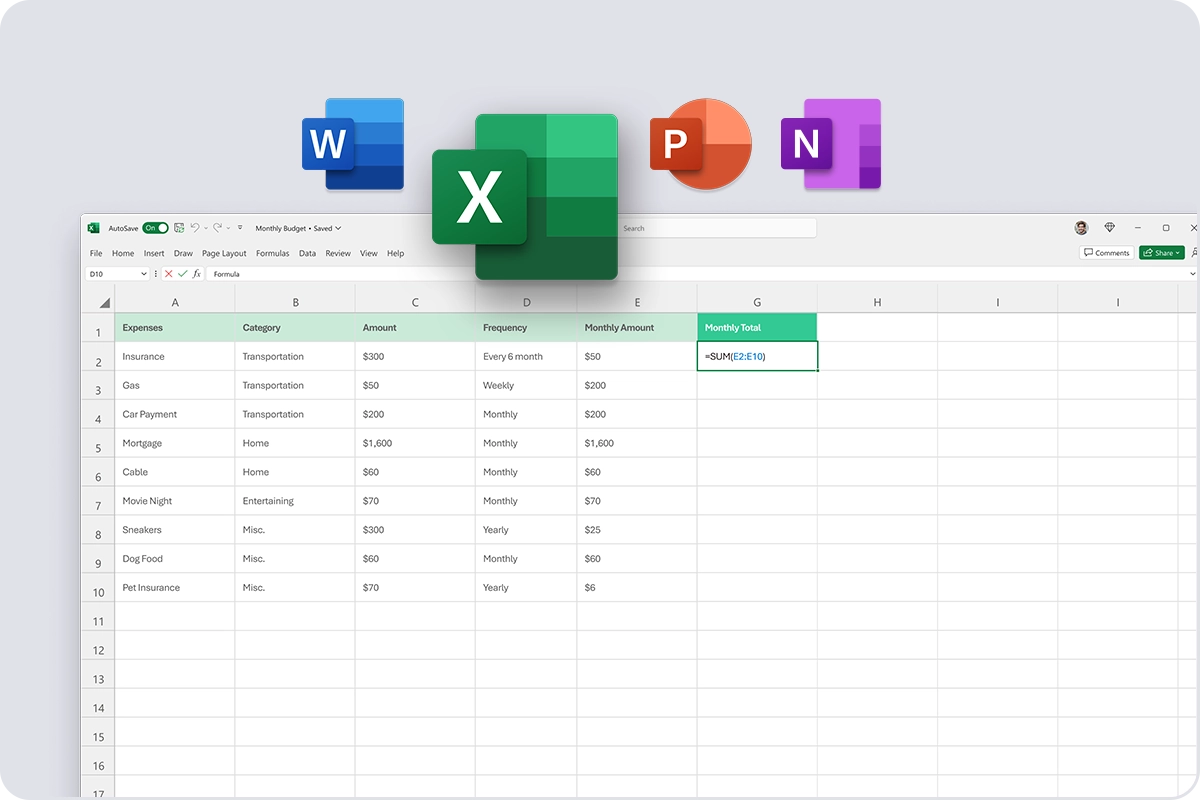This screenshot has width=1200, height=800.
Task: Click the Comments button
Action: (x=1106, y=253)
